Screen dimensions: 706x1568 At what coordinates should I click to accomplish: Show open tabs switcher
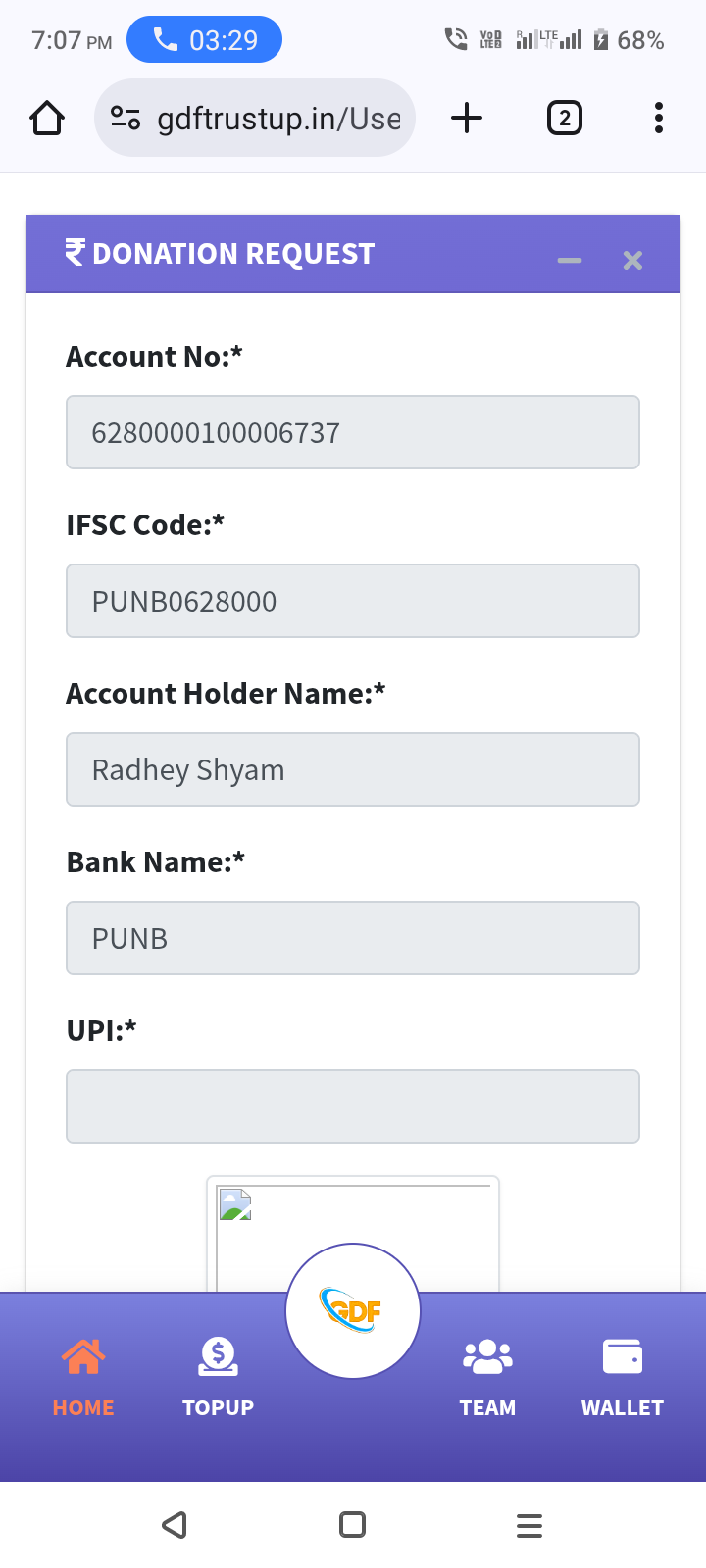(x=564, y=119)
